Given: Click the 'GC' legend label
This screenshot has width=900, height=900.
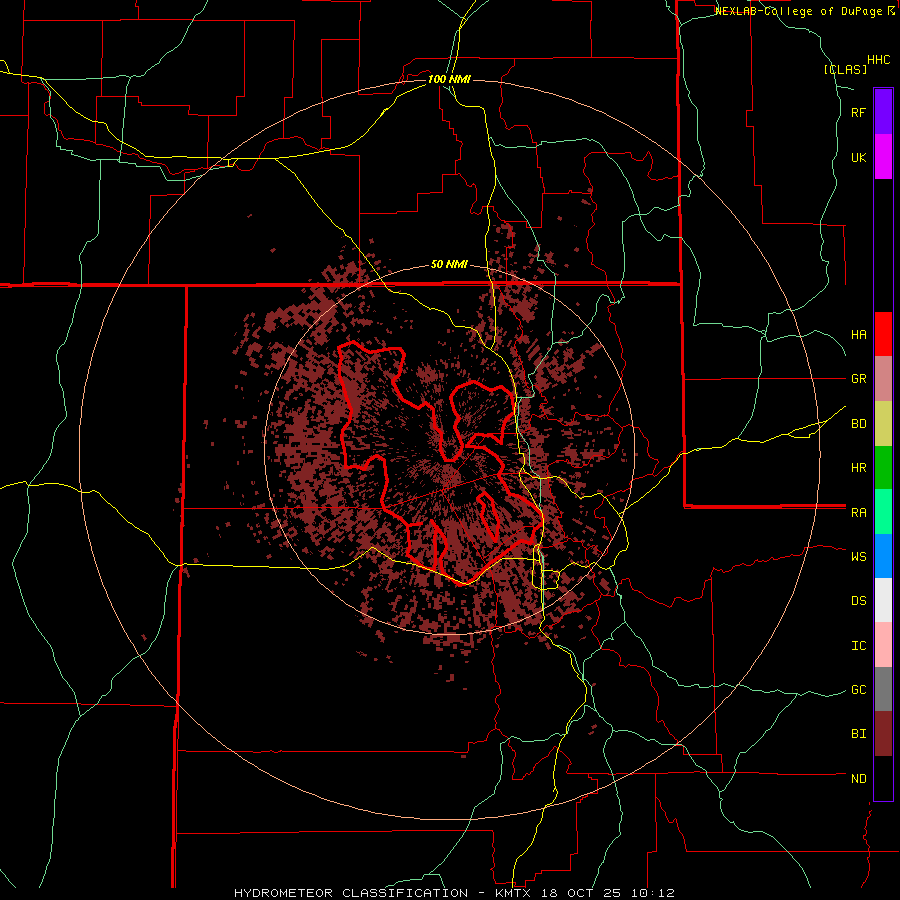Looking at the screenshot, I should (x=858, y=690).
